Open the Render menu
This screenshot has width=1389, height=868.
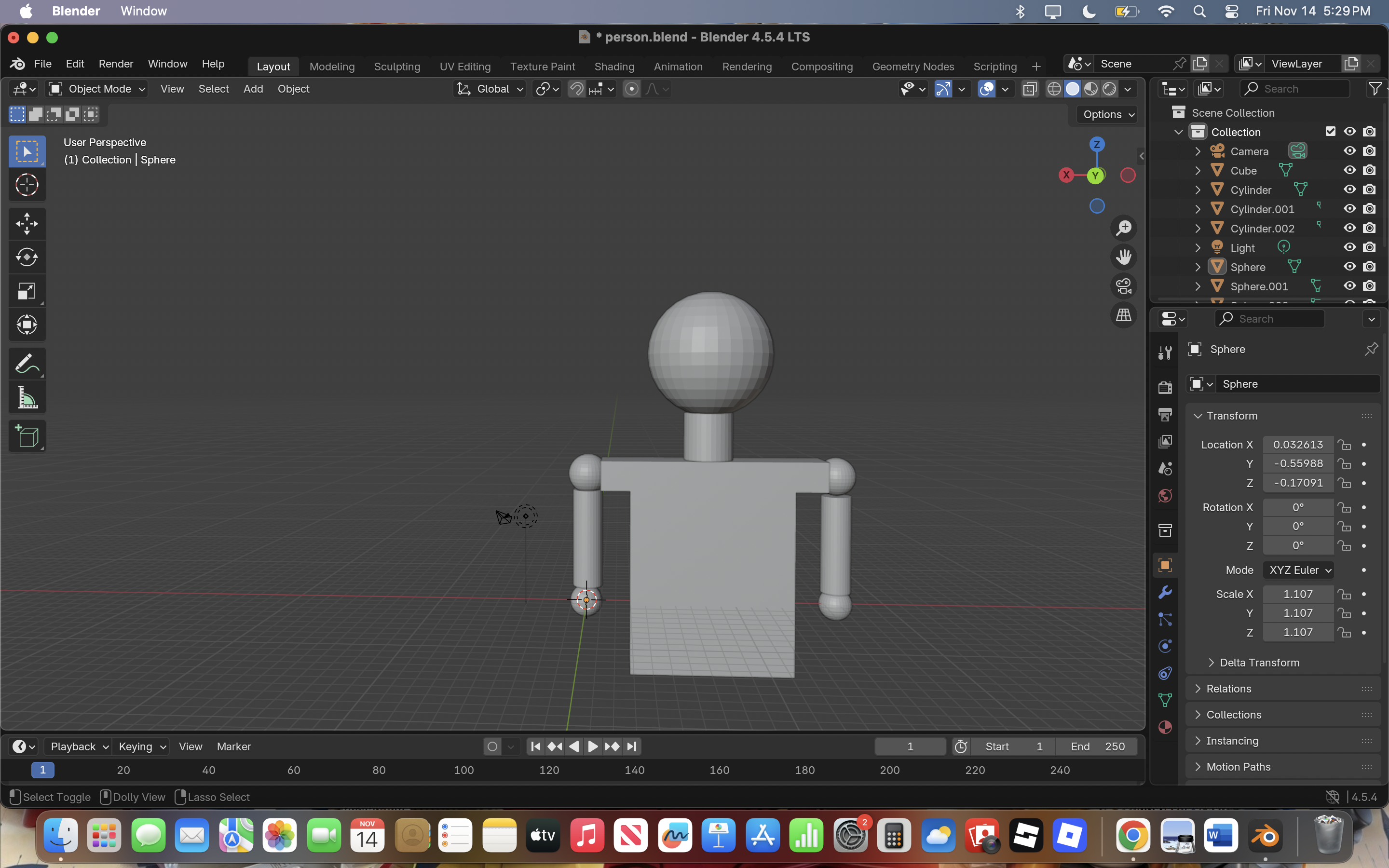click(115, 64)
